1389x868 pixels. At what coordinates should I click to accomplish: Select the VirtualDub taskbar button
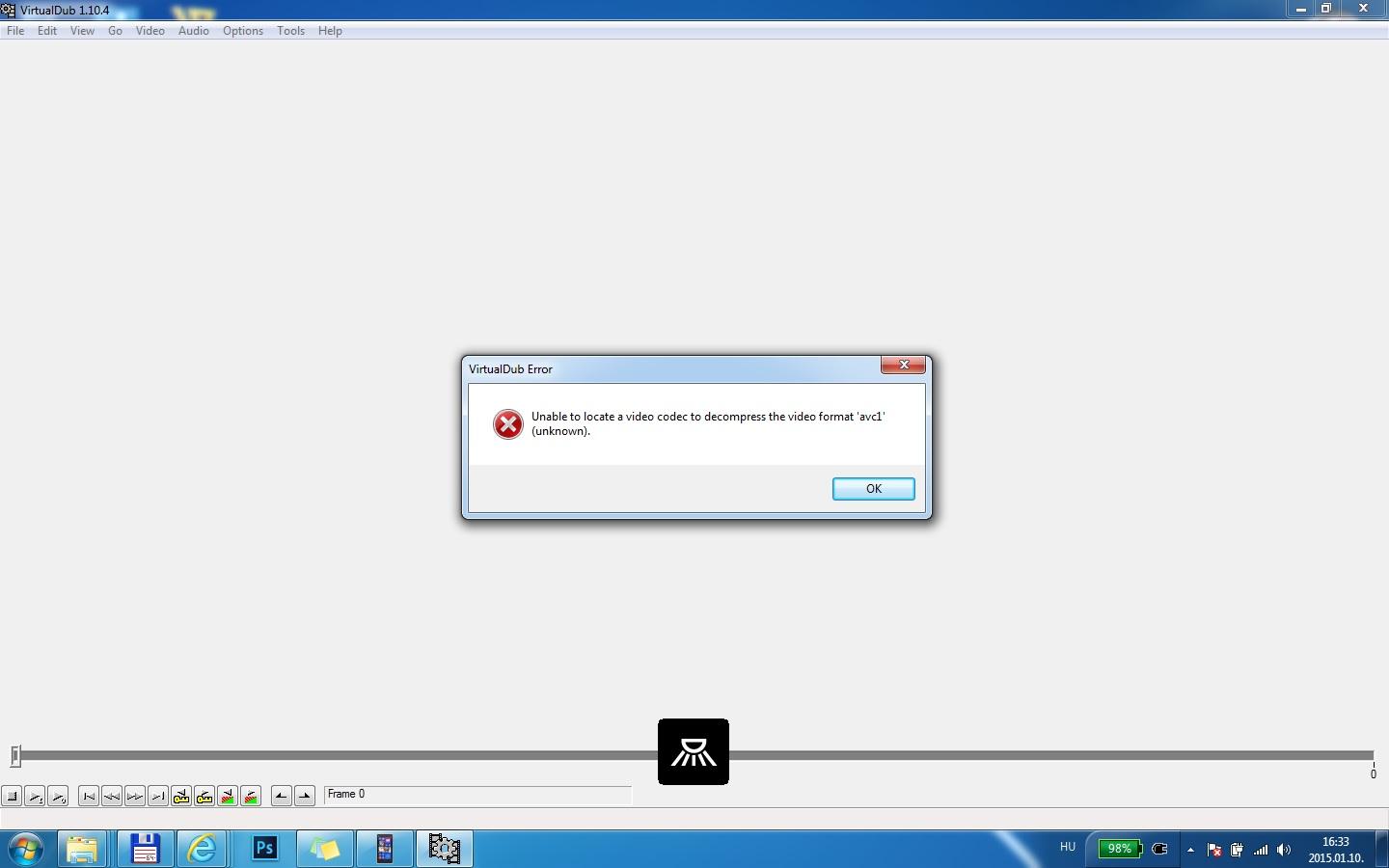pos(445,849)
